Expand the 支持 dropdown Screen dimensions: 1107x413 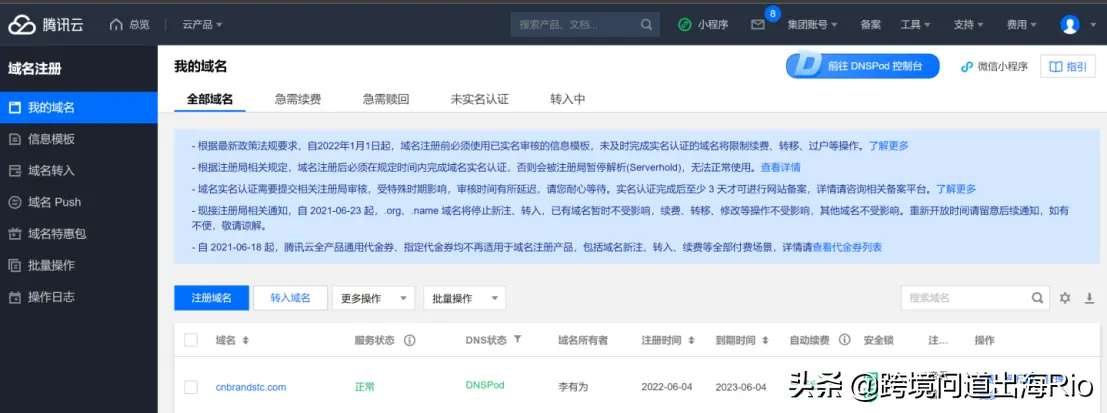(968, 25)
